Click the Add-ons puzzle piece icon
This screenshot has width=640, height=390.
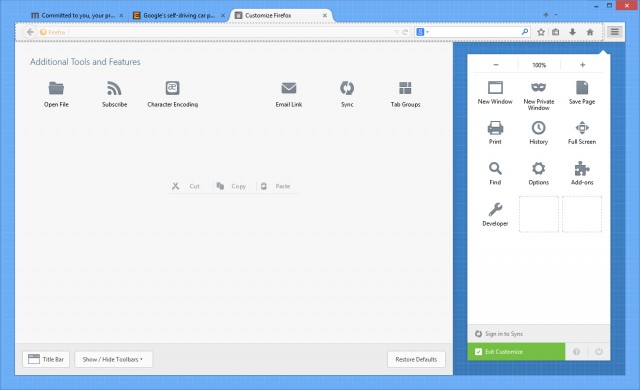(582, 168)
